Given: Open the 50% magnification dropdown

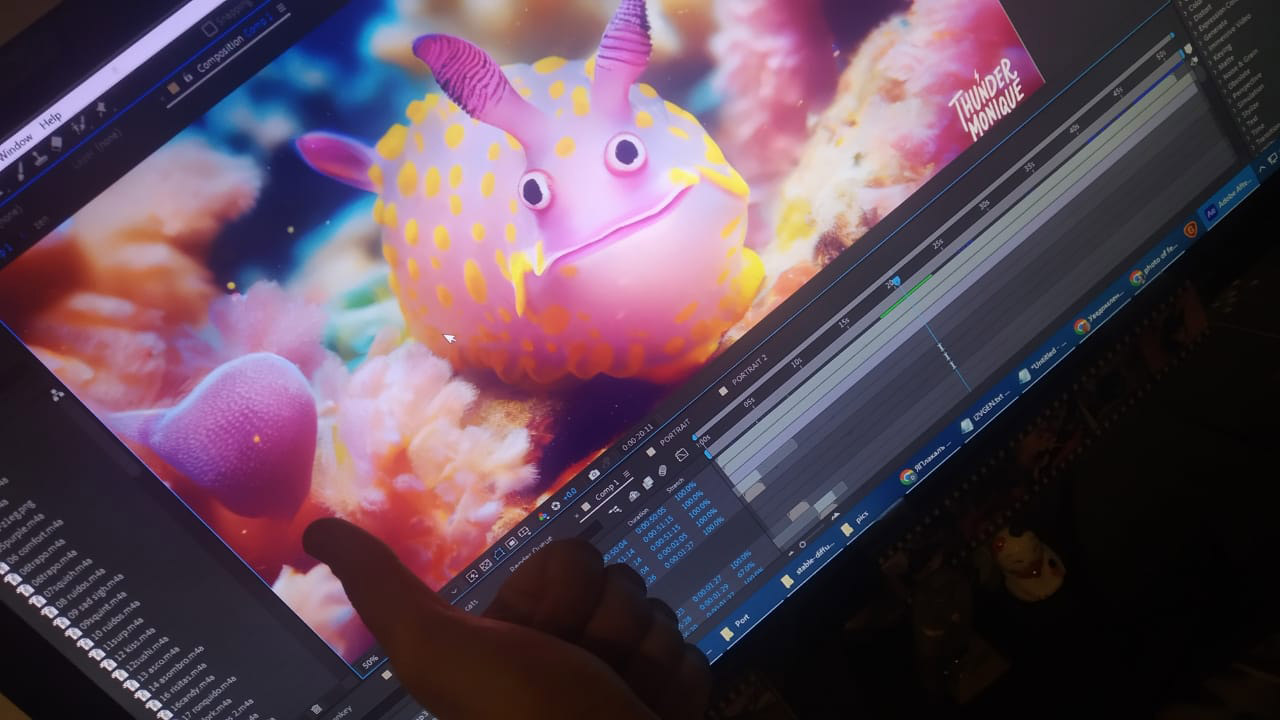Looking at the screenshot, I should (x=370, y=662).
